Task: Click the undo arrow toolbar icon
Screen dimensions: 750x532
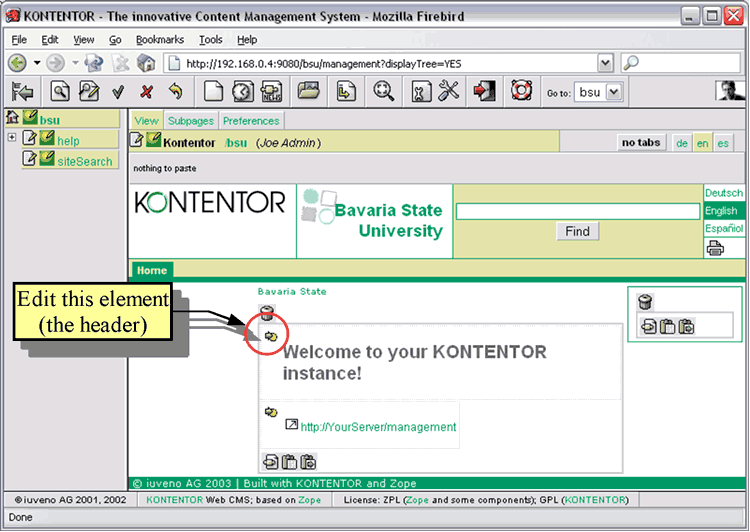Action: tap(176, 92)
